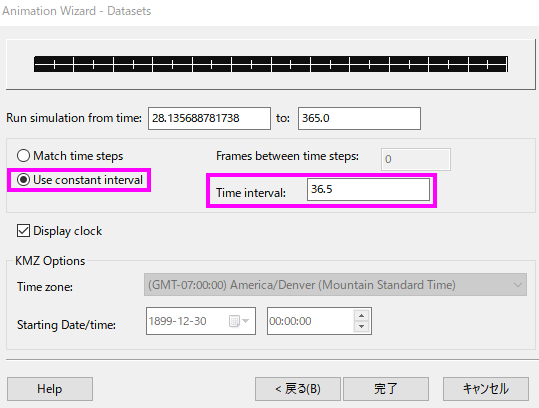Viewport: 539px width, 408px height.
Task: Click the time step timeline bar
Action: pyautogui.click(x=271, y=64)
